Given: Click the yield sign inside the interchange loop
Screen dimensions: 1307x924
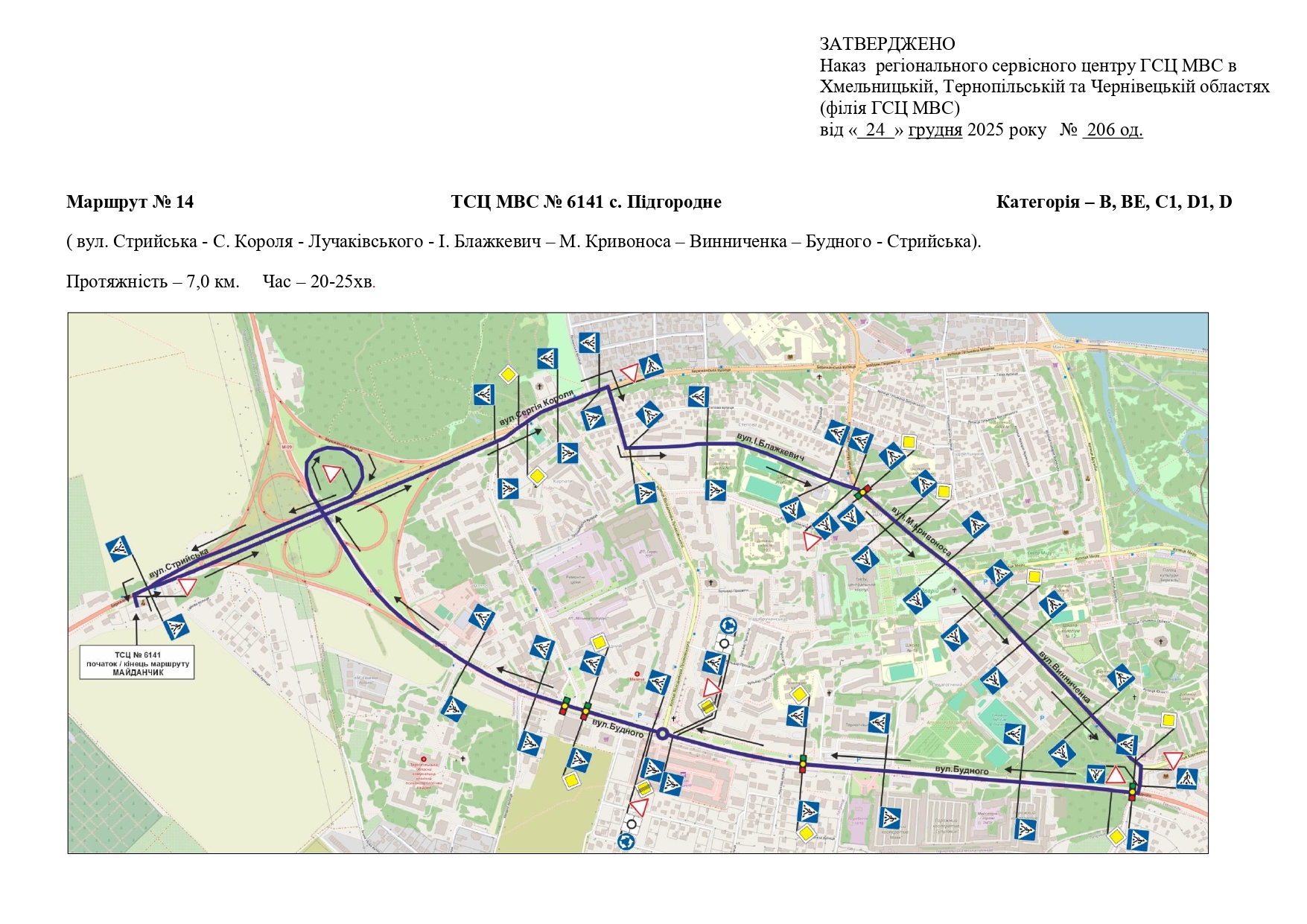Looking at the screenshot, I should (x=332, y=474).
